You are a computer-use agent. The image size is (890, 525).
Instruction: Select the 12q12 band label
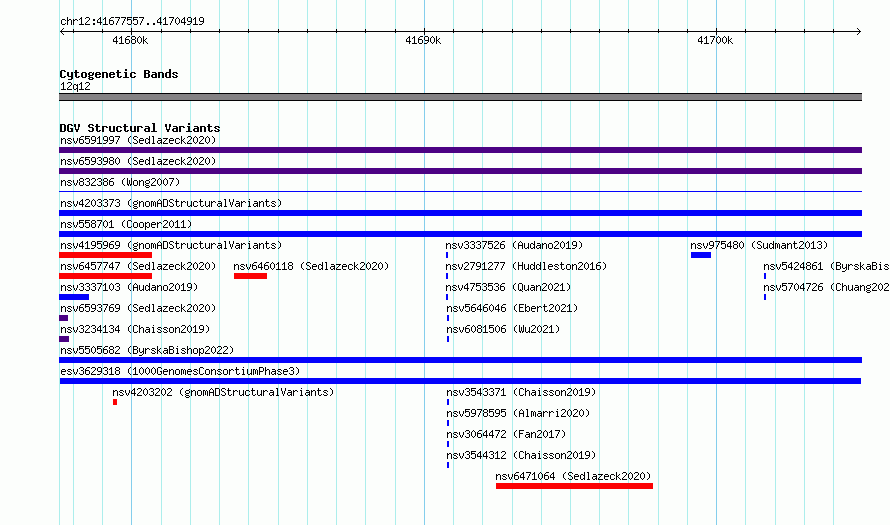click(75, 86)
